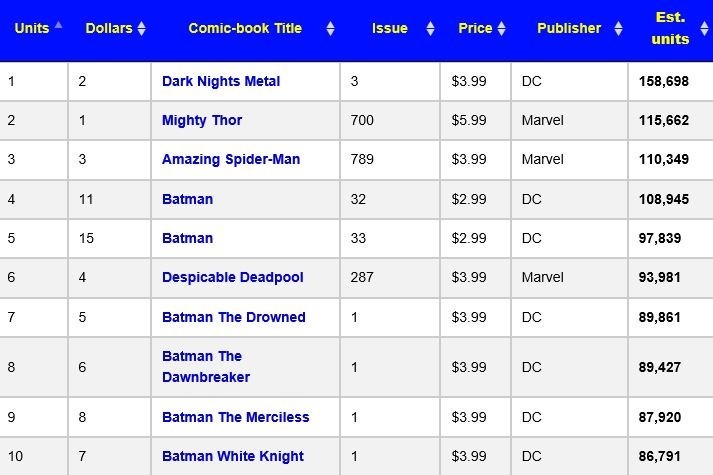Screen dimensions: 713x475
Task: Open the Batman issue 33 title link
Action: coord(187,238)
